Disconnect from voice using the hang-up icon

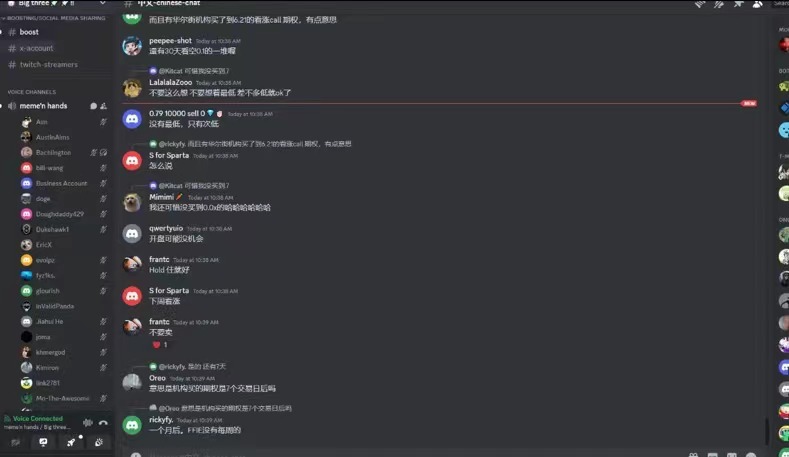tap(103, 423)
